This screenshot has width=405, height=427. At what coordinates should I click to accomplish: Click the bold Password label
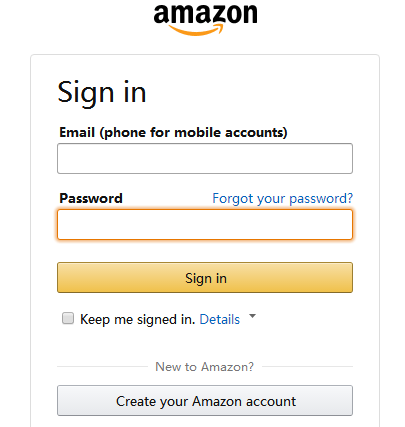(x=91, y=198)
